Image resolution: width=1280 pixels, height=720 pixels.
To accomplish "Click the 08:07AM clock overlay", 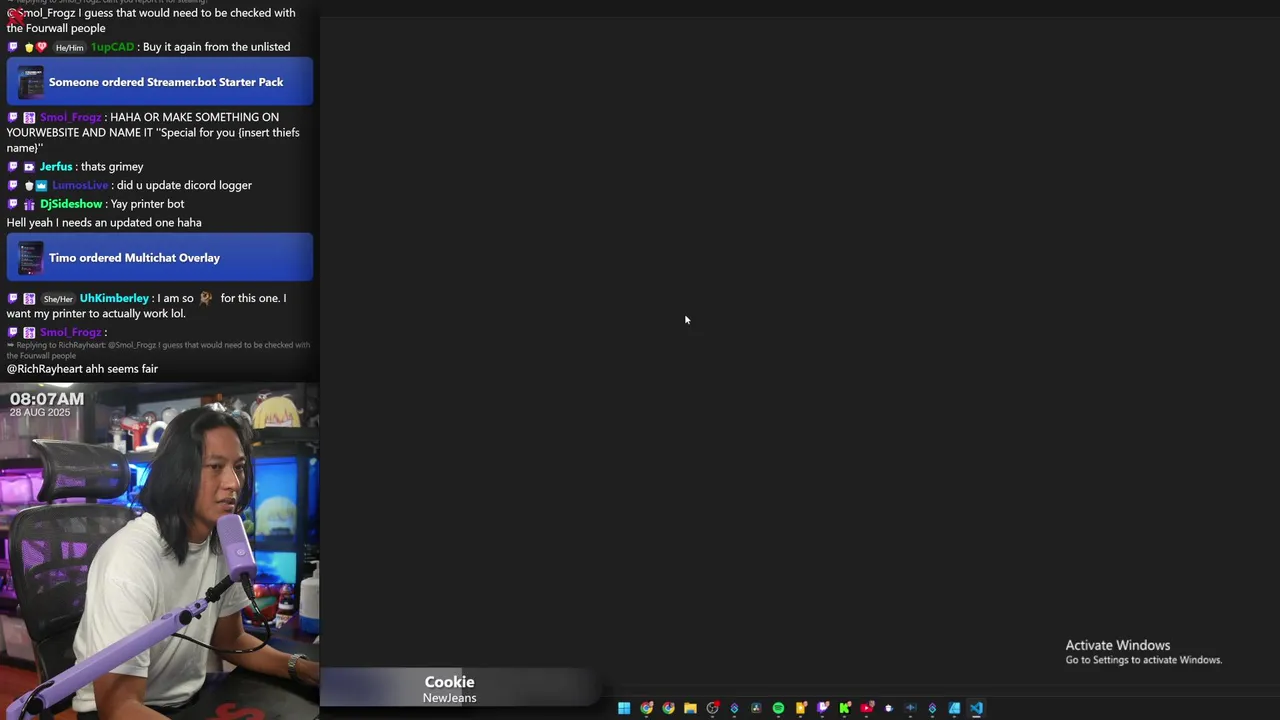I will point(47,399).
